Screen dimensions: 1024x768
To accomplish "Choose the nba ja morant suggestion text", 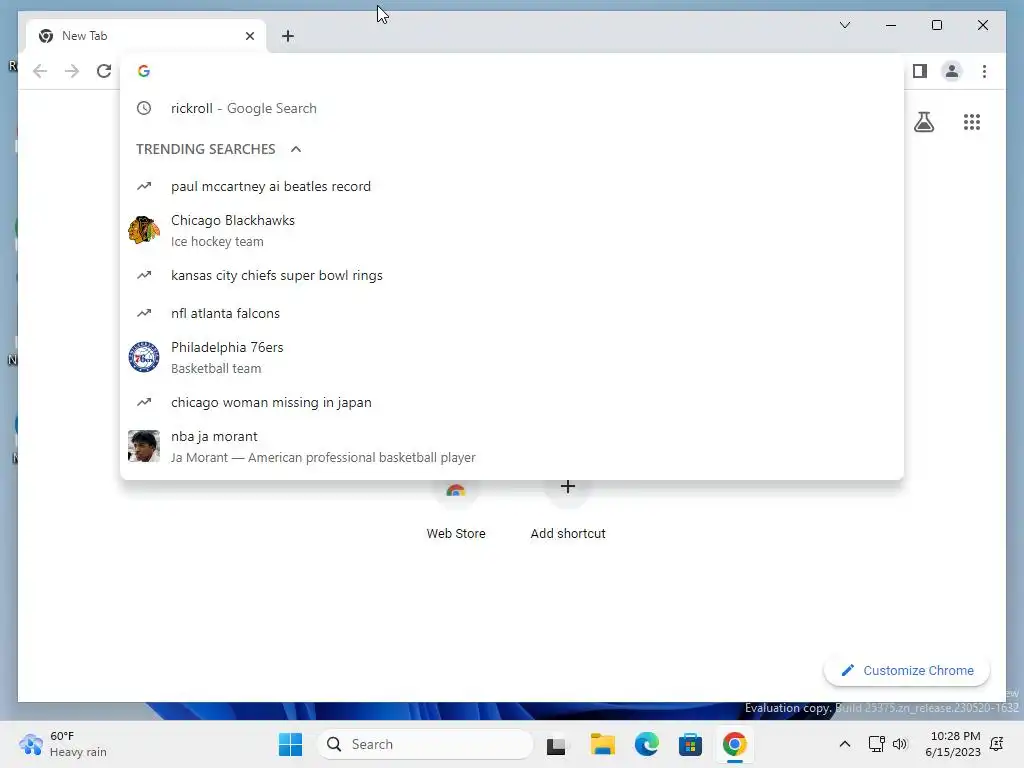I will (x=214, y=436).
